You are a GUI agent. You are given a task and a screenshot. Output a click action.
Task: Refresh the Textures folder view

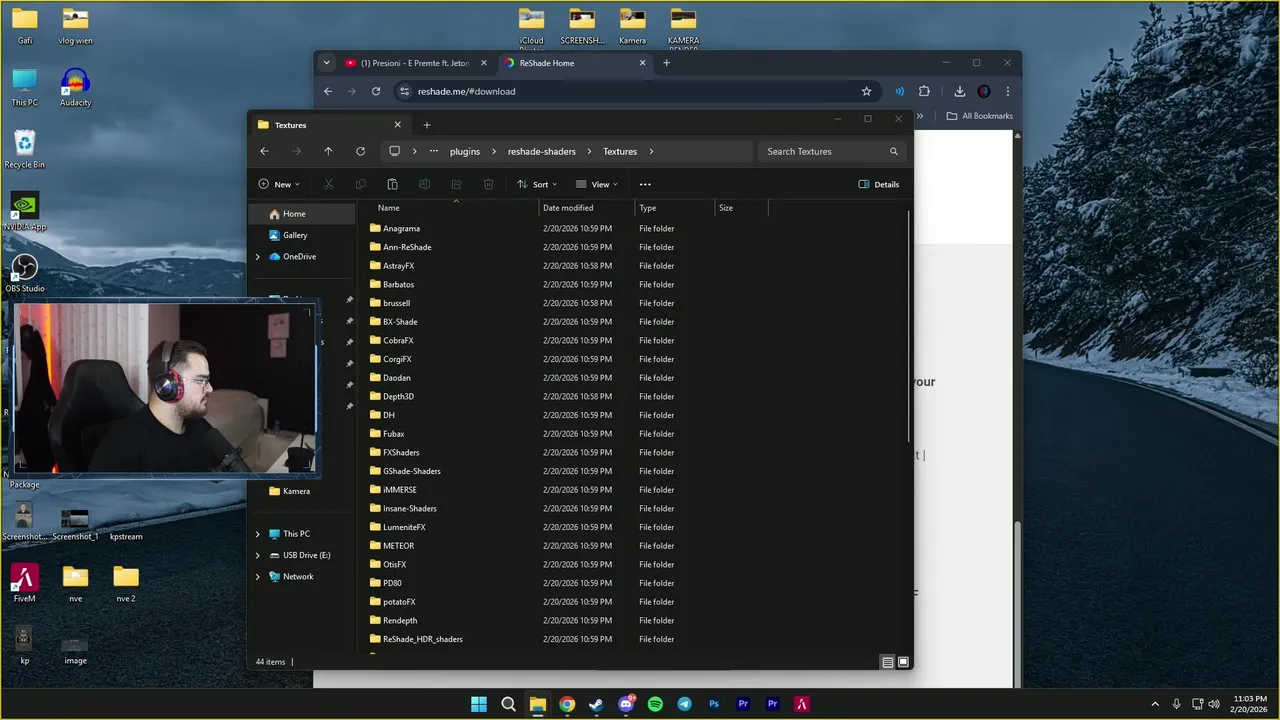coord(360,151)
